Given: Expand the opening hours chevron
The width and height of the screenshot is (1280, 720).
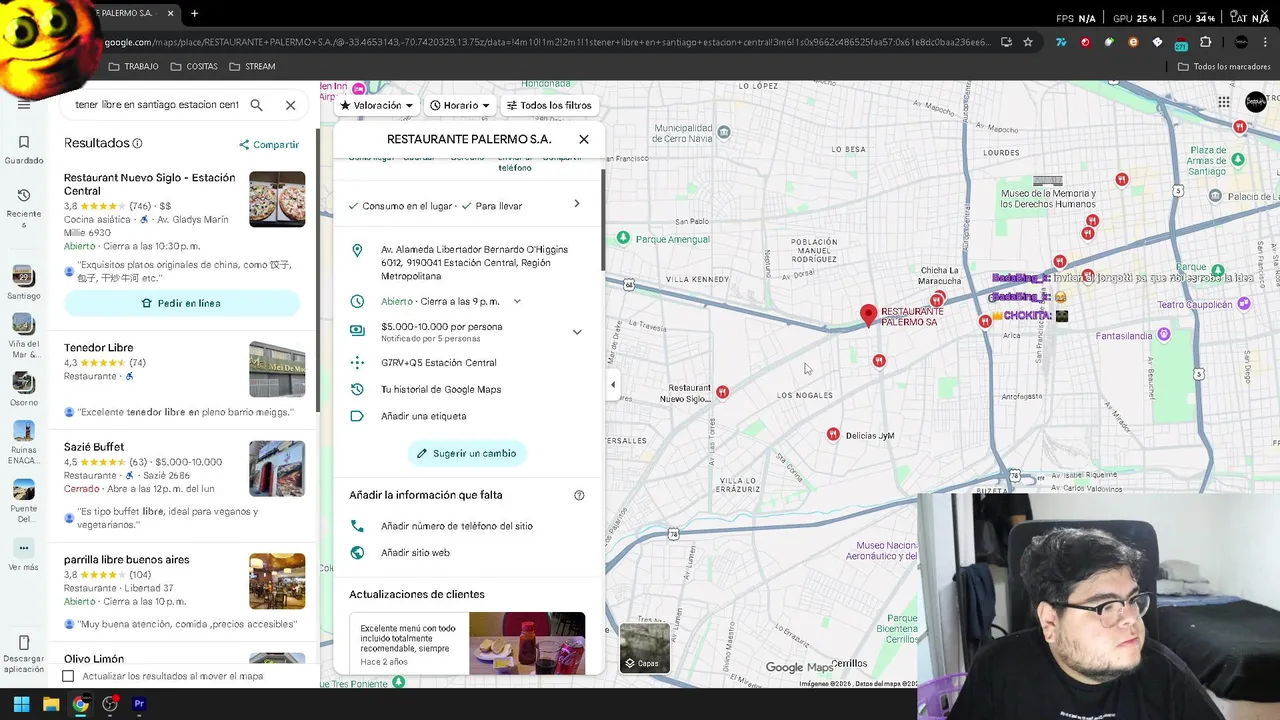Looking at the screenshot, I should pyautogui.click(x=517, y=301).
